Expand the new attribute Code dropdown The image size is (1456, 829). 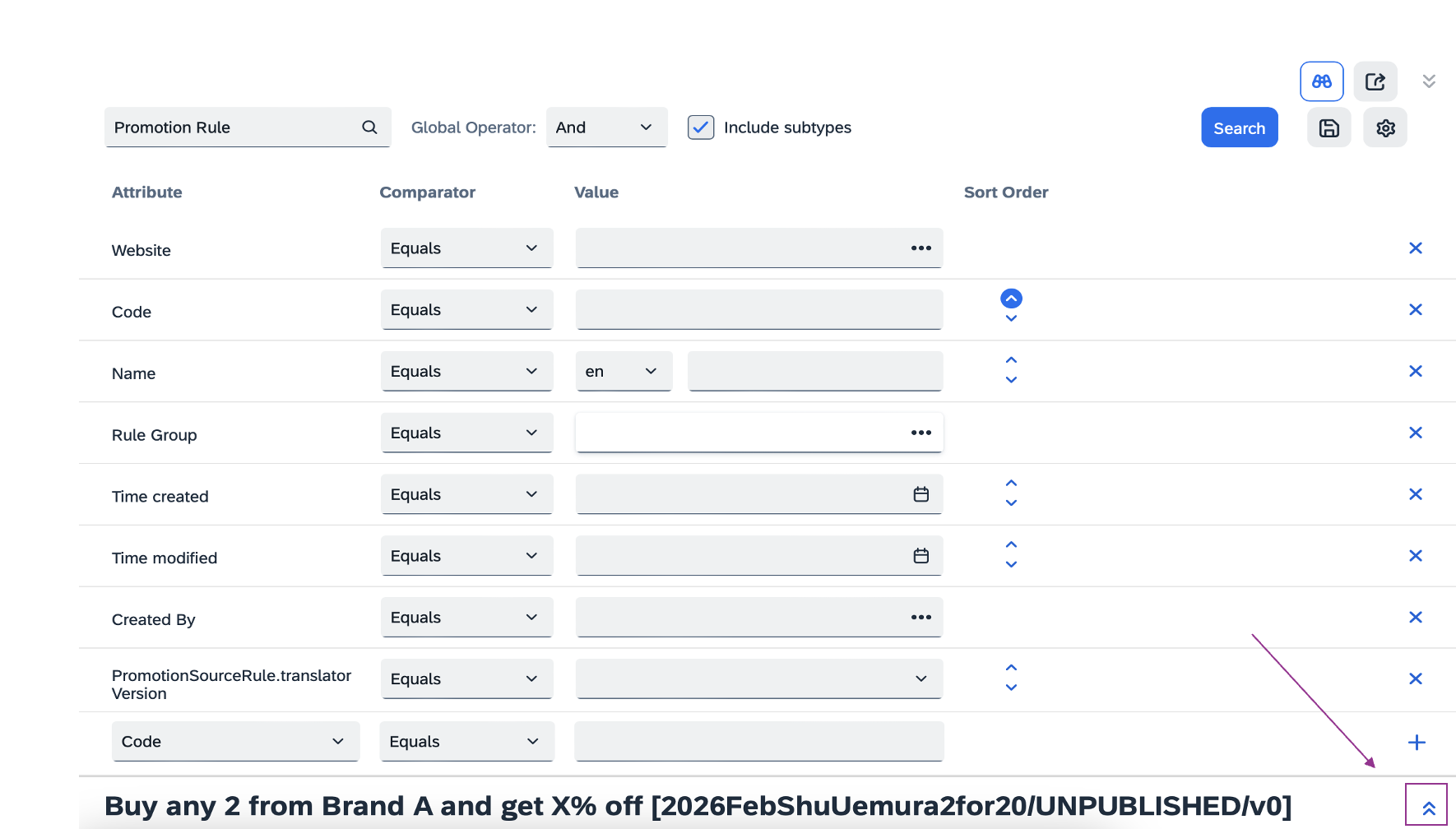tap(235, 742)
